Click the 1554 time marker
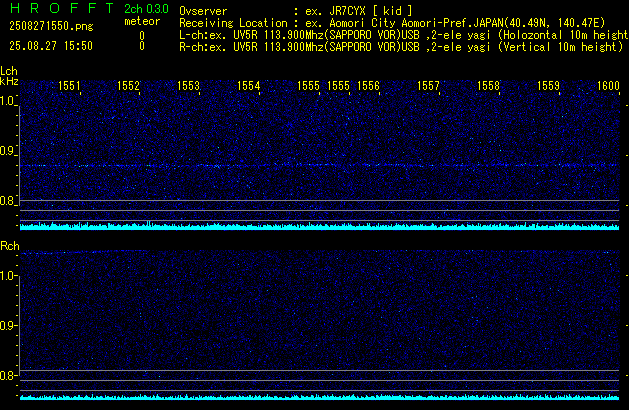 pyautogui.click(x=248, y=86)
